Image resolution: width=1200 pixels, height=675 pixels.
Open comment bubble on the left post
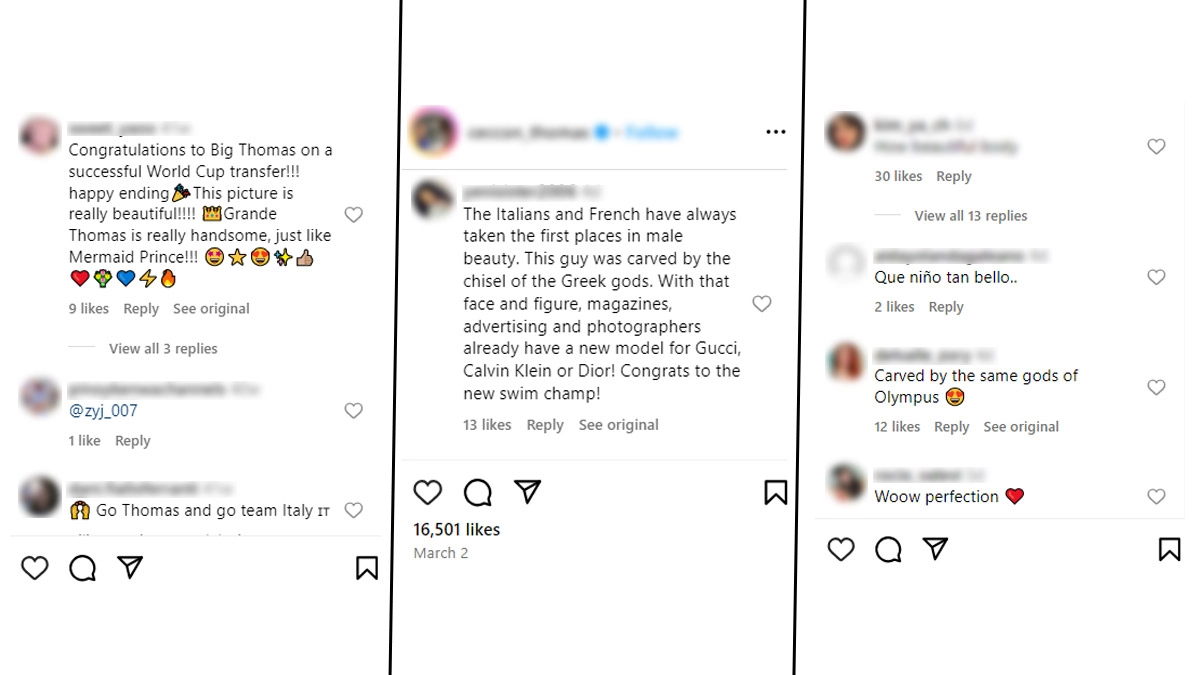(x=83, y=568)
